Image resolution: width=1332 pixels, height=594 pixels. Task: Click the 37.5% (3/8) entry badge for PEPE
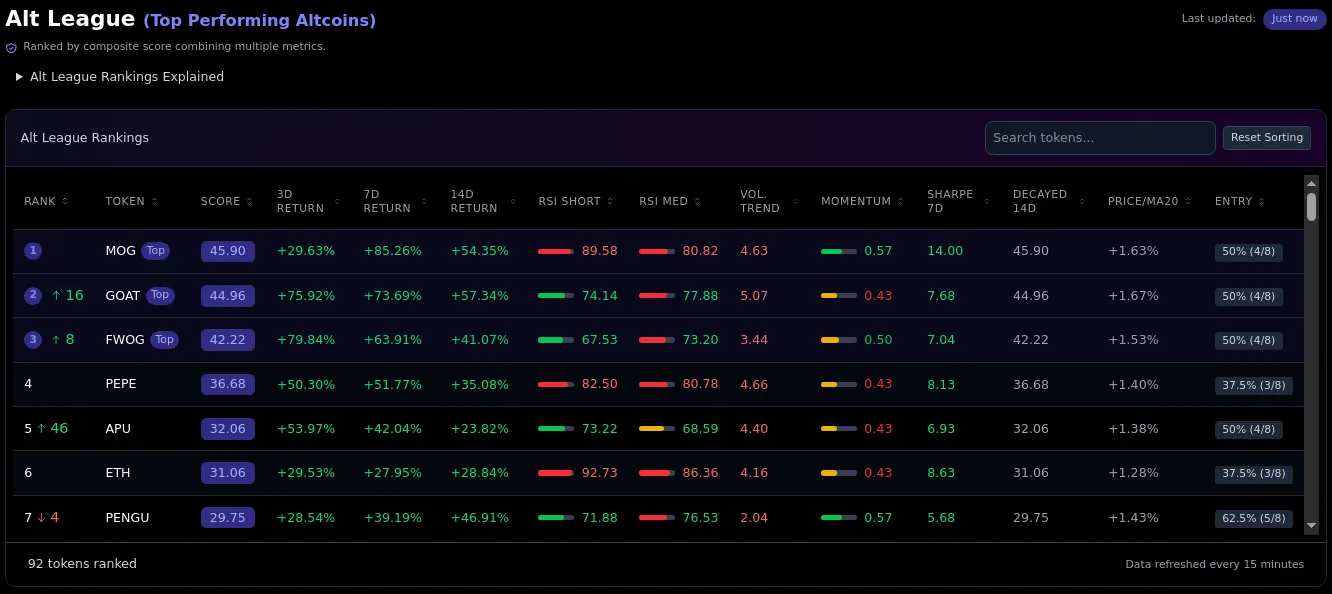1254,386
